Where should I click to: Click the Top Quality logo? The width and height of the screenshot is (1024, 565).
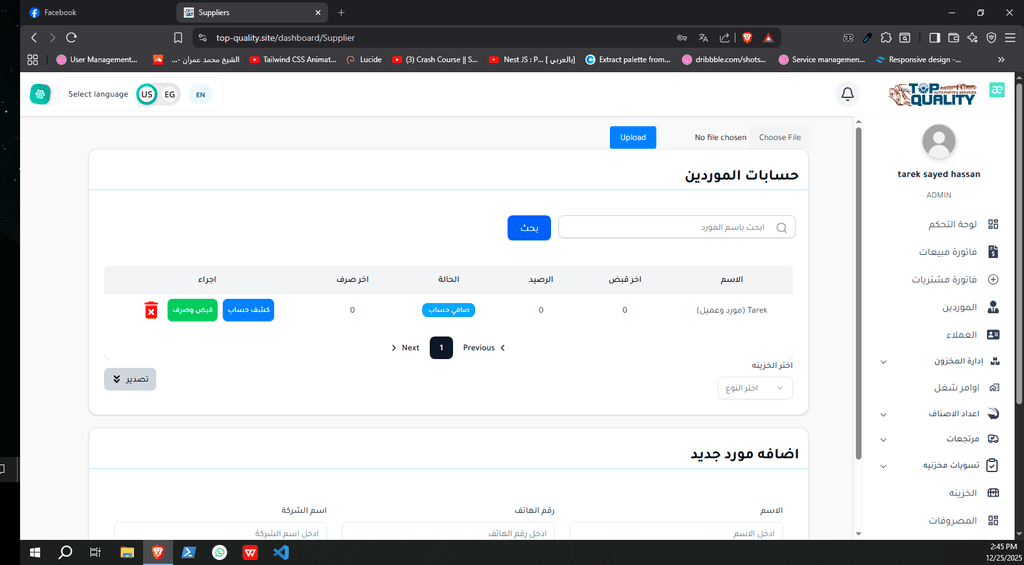tap(933, 95)
